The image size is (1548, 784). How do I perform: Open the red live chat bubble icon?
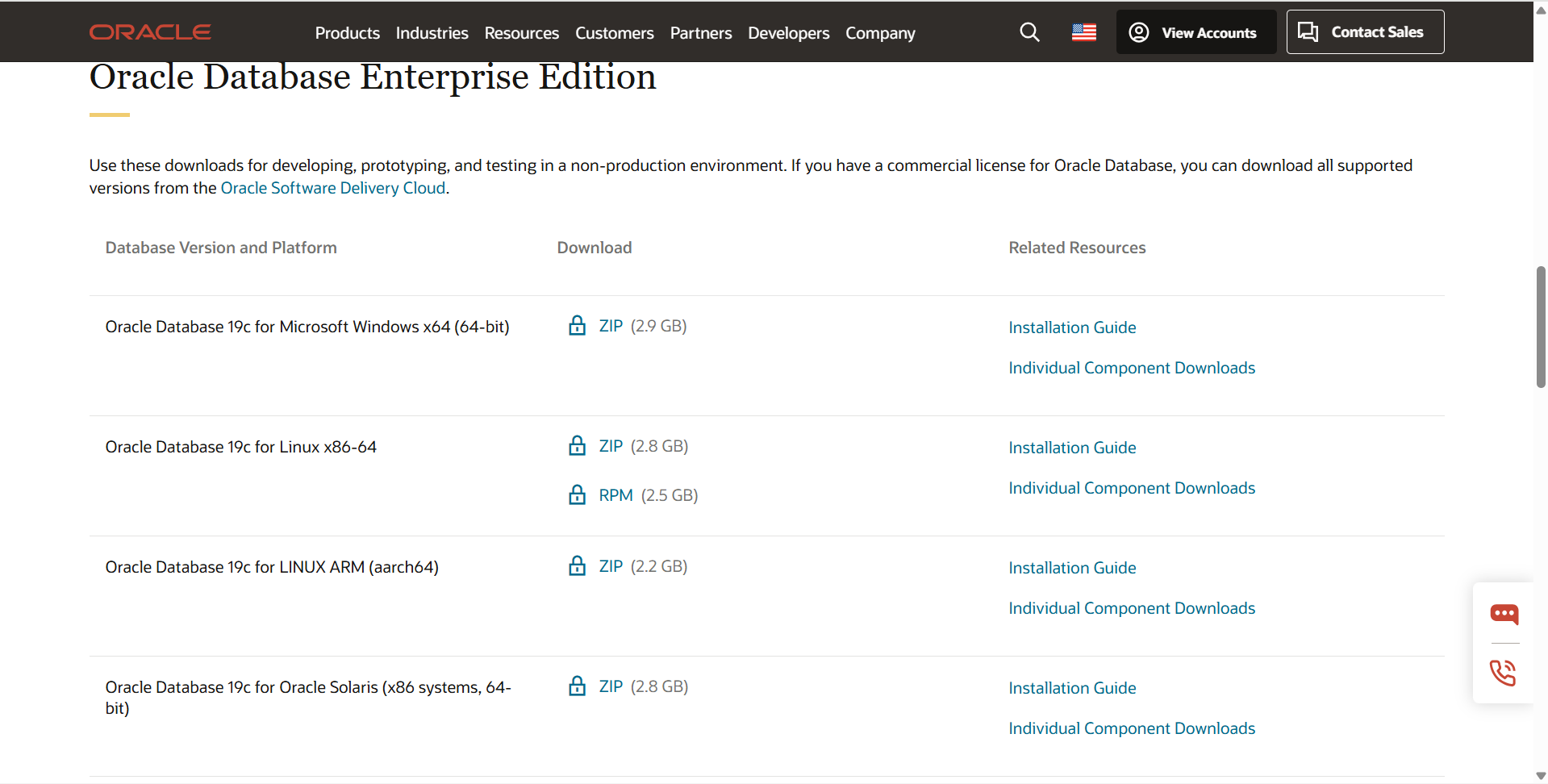[x=1504, y=614]
